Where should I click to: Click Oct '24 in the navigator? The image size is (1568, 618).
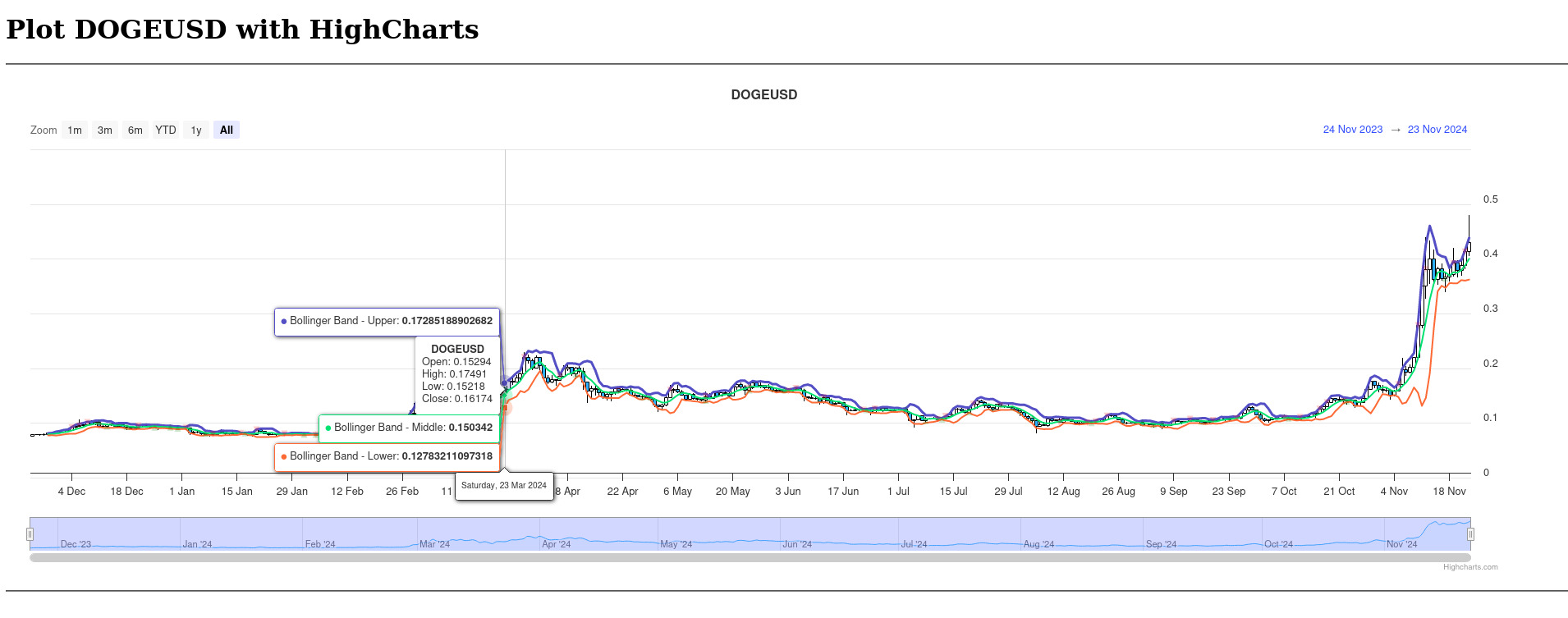pos(1278,544)
